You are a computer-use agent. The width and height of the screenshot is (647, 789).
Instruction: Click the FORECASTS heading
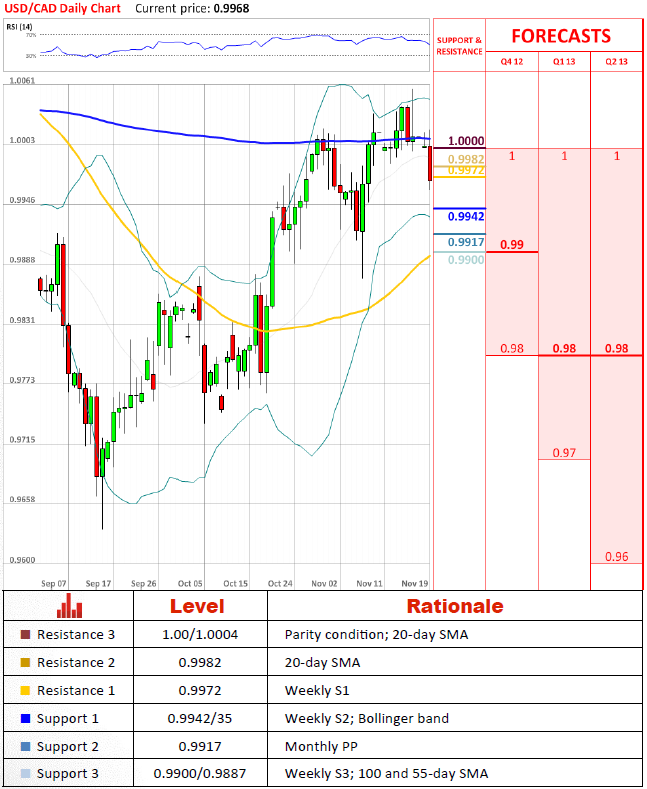tap(561, 36)
